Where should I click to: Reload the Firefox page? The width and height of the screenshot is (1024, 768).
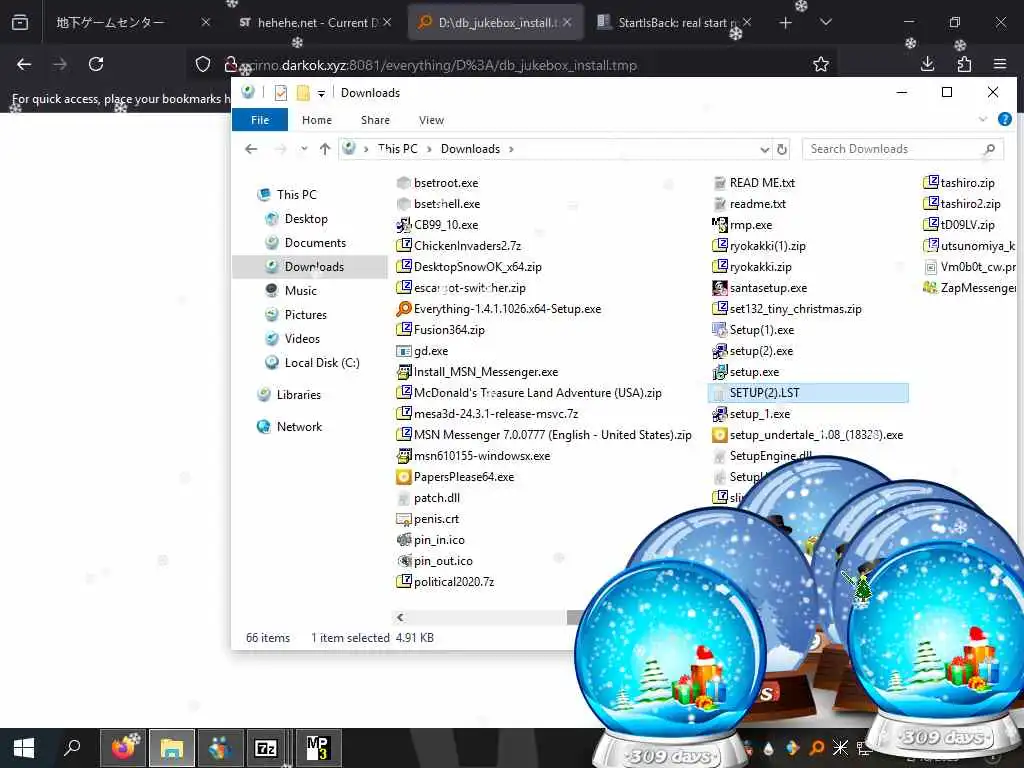coord(96,64)
